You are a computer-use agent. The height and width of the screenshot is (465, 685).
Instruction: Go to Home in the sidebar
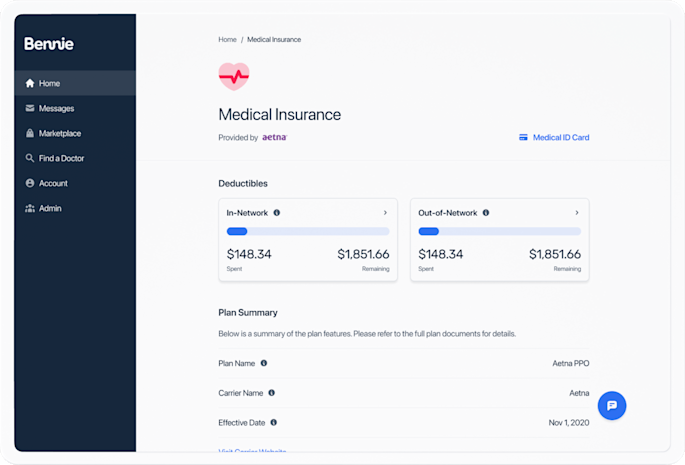point(75,83)
